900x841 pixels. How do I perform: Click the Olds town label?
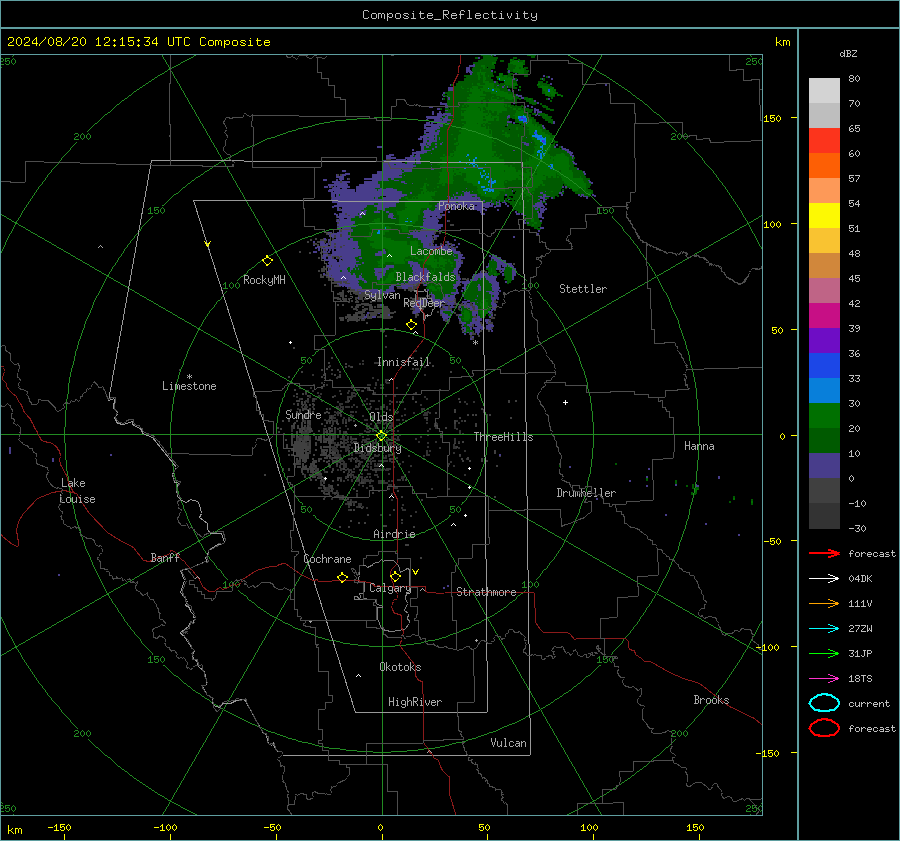381,417
